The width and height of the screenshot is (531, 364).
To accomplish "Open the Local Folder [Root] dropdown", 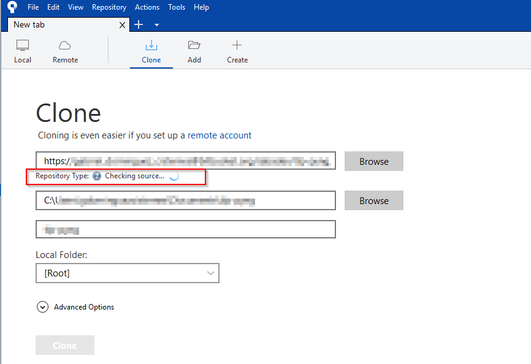I will tap(127, 273).
